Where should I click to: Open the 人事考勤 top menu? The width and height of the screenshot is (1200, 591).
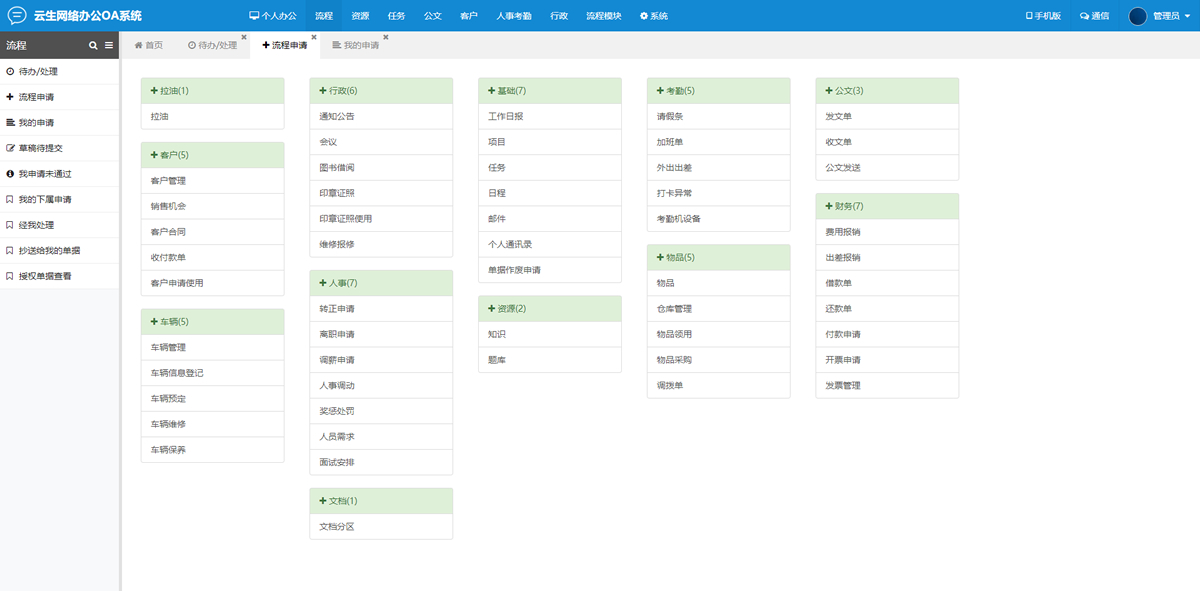[514, 16]
